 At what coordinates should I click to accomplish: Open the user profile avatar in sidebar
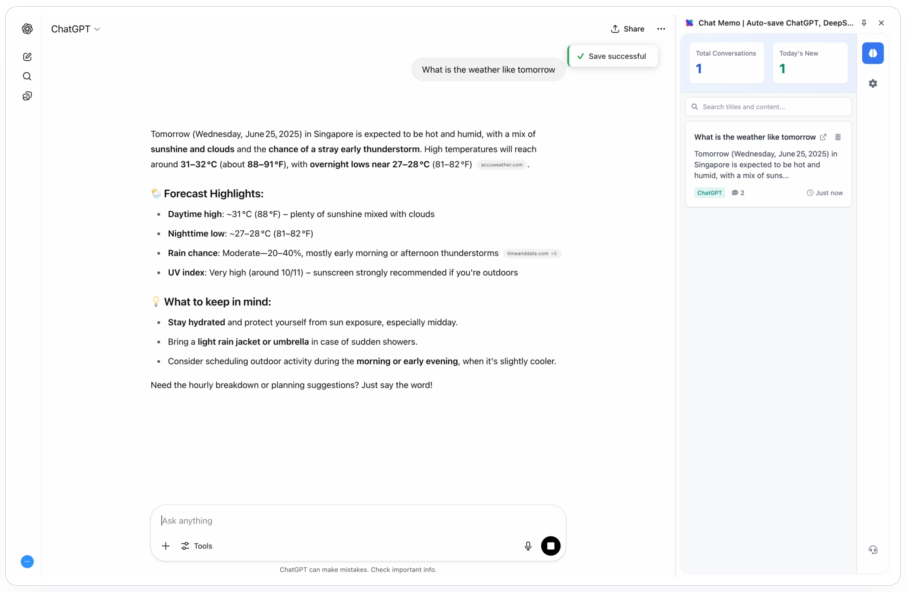pyautogui.click(x=27, y=561)
